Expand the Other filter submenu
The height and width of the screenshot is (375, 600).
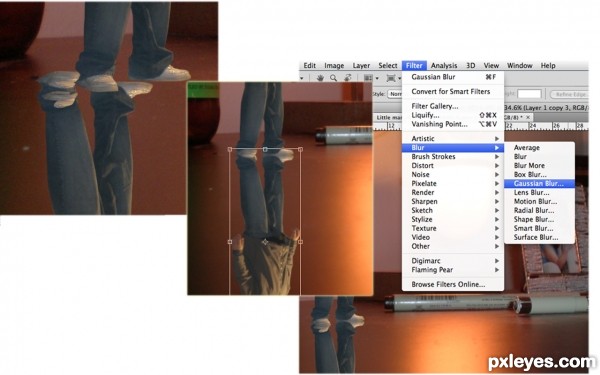pos(453,246)
